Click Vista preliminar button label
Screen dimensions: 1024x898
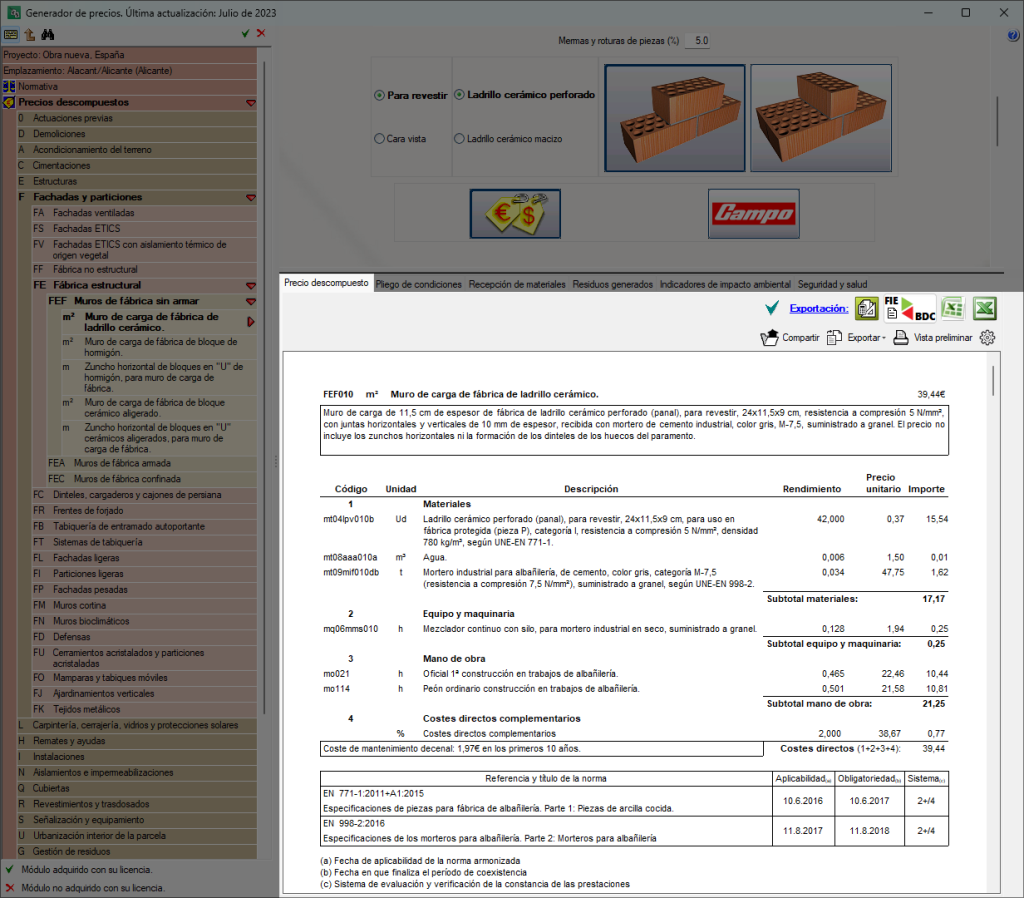click(943, 338)
